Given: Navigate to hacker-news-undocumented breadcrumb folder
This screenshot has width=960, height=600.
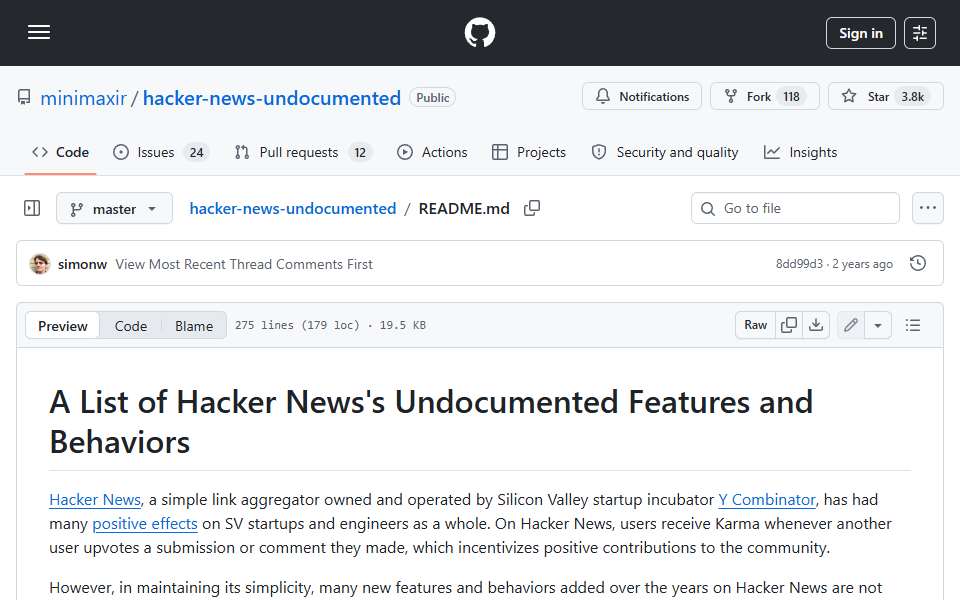Looking at the screenshot, I should [293, 209].
